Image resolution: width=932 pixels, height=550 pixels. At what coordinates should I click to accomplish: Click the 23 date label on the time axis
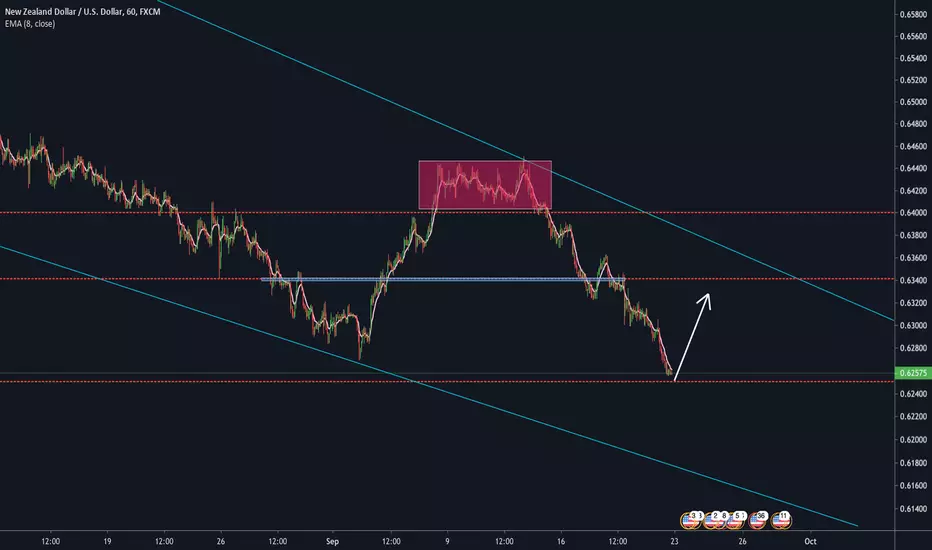pyautogui.click(x=674, y=541)
